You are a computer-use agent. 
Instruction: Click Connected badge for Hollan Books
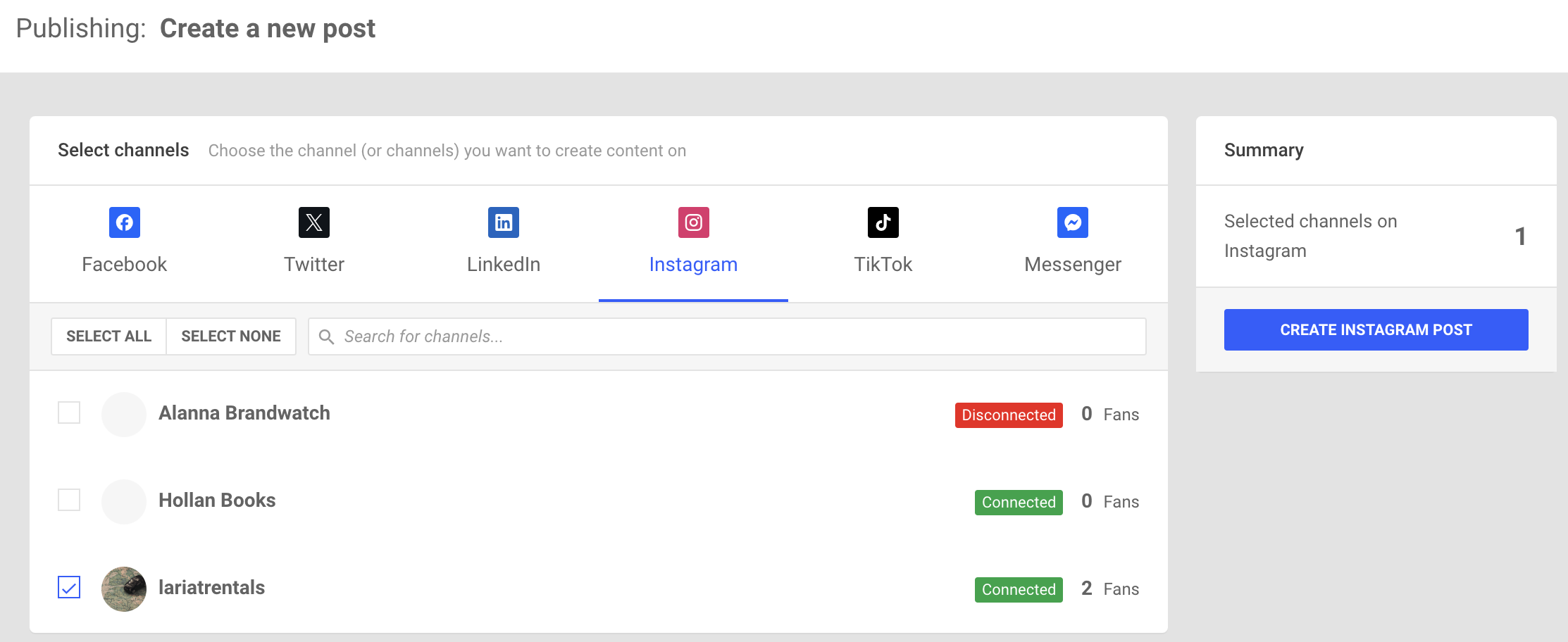1019,502
